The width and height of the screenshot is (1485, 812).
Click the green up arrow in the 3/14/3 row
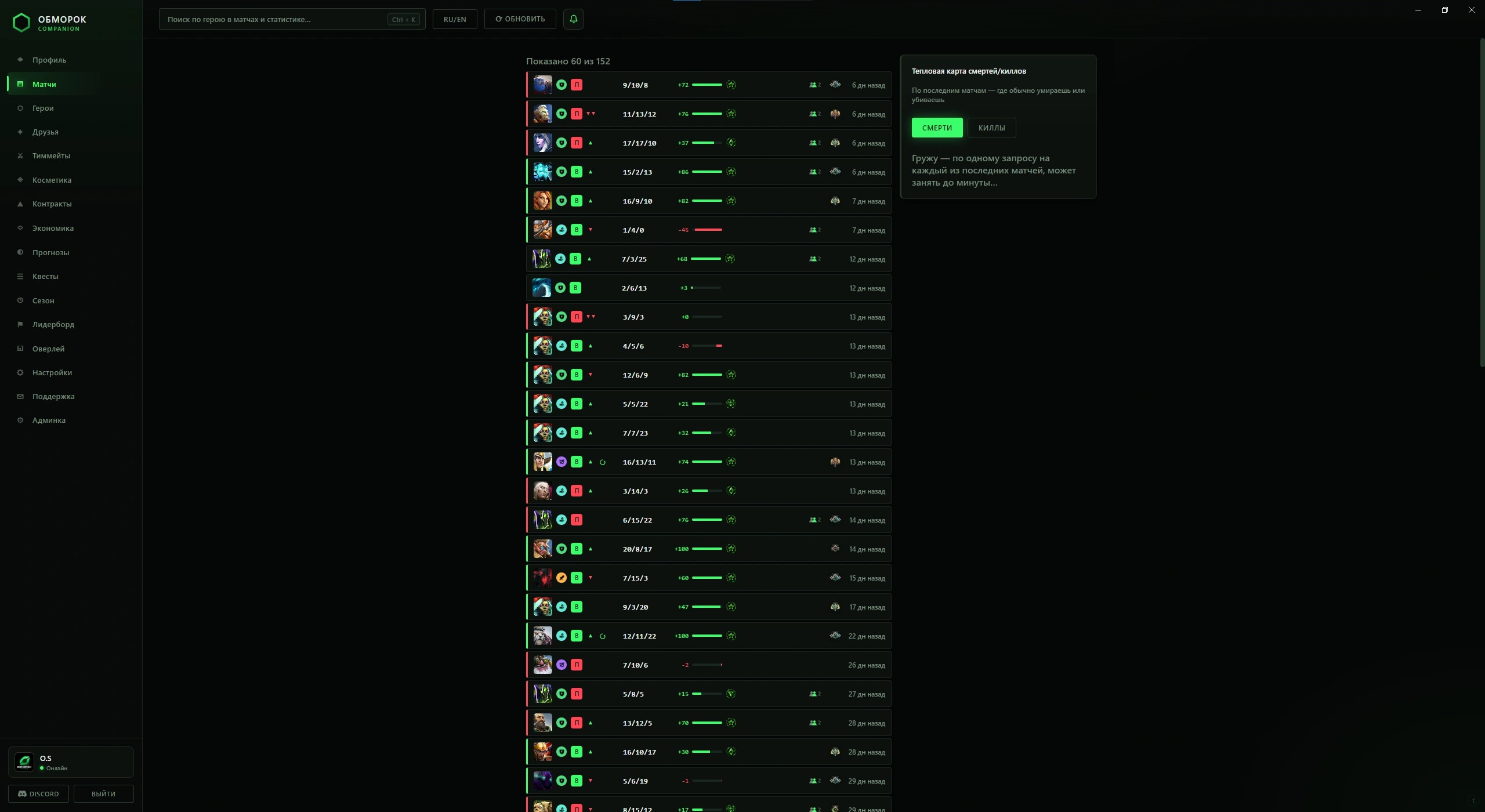[591, 491]
